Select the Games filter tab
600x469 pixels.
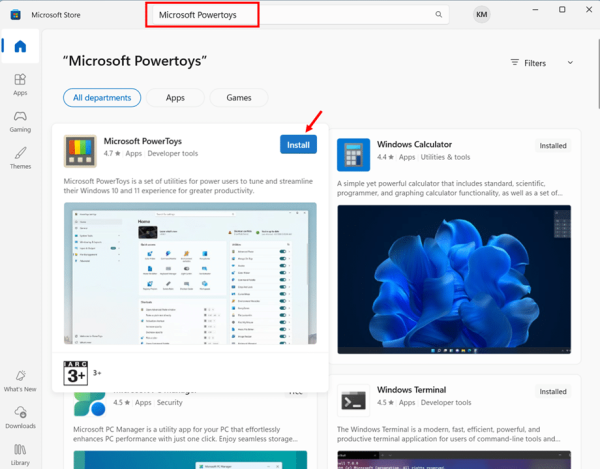pyautogui.click(x=239, y=98)
